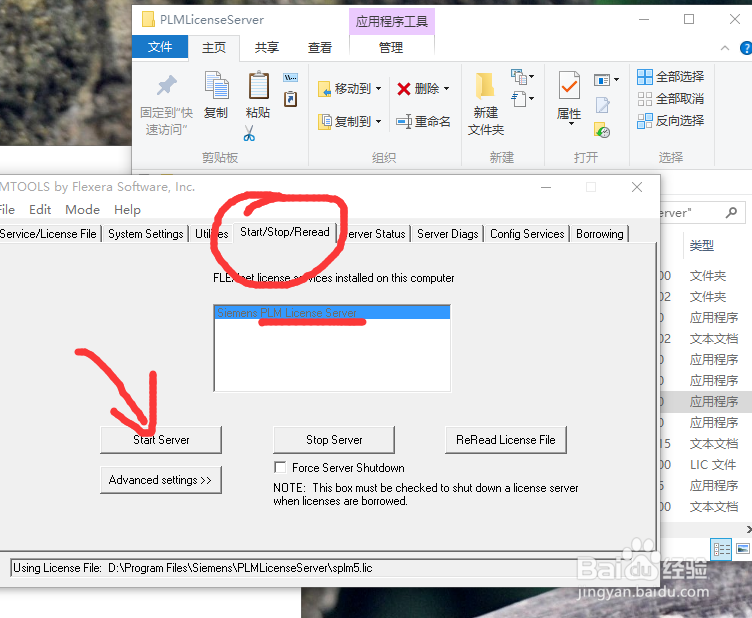Viewport: 752px width, 618px height.
Task: Create a New folder (新建文件夹)
Action: coord(485,105)
